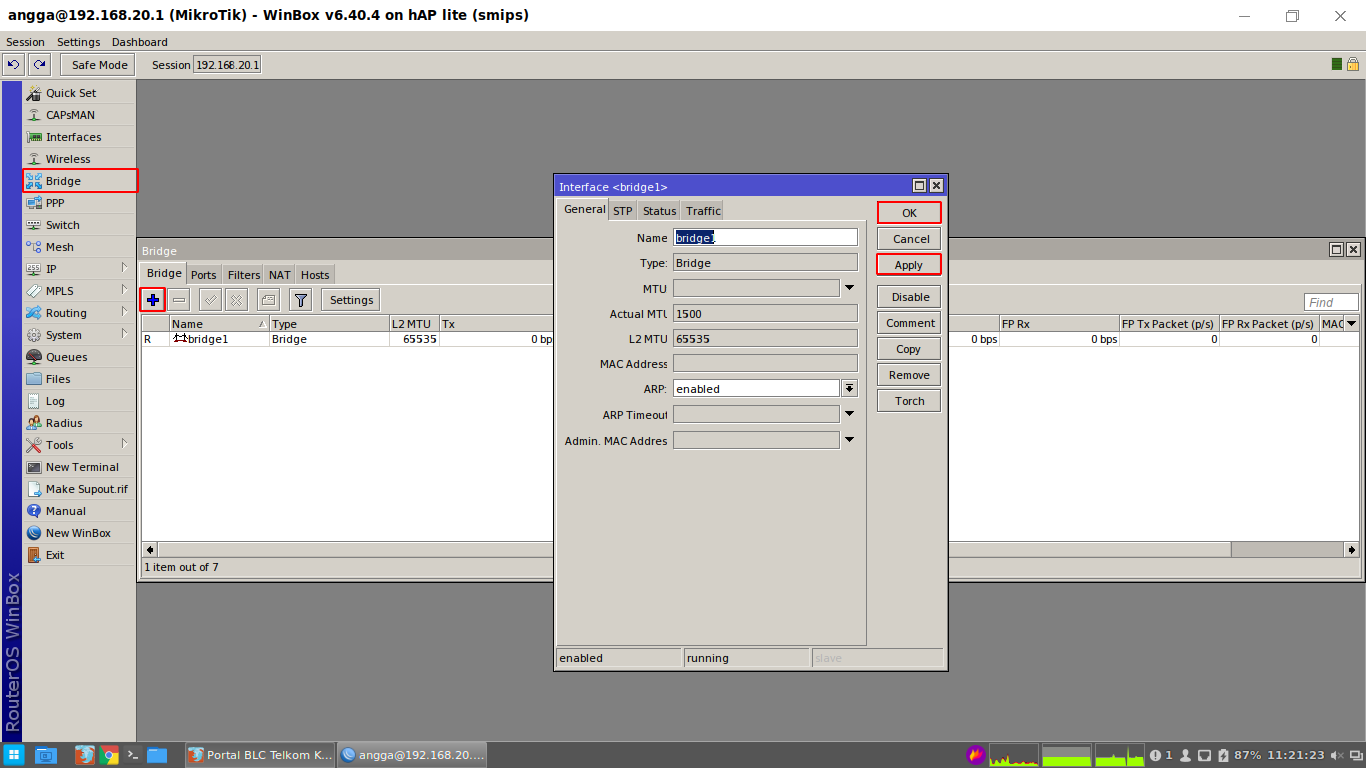Click the checkmark enable icon in Bridge toolbar
Viewport: 1366px width, 768px height.
tap(210, 299)
